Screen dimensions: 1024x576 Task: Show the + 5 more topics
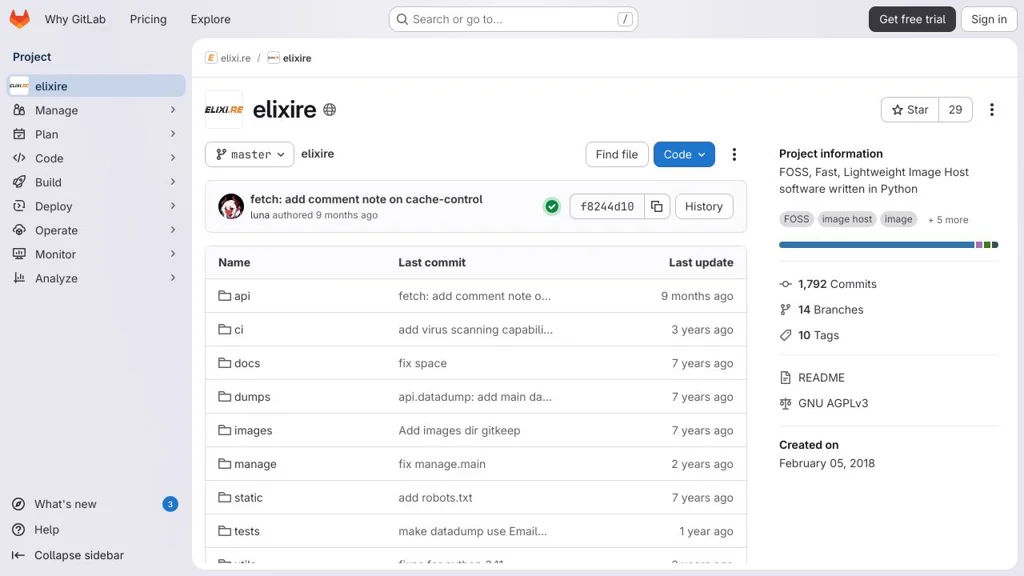948,219
